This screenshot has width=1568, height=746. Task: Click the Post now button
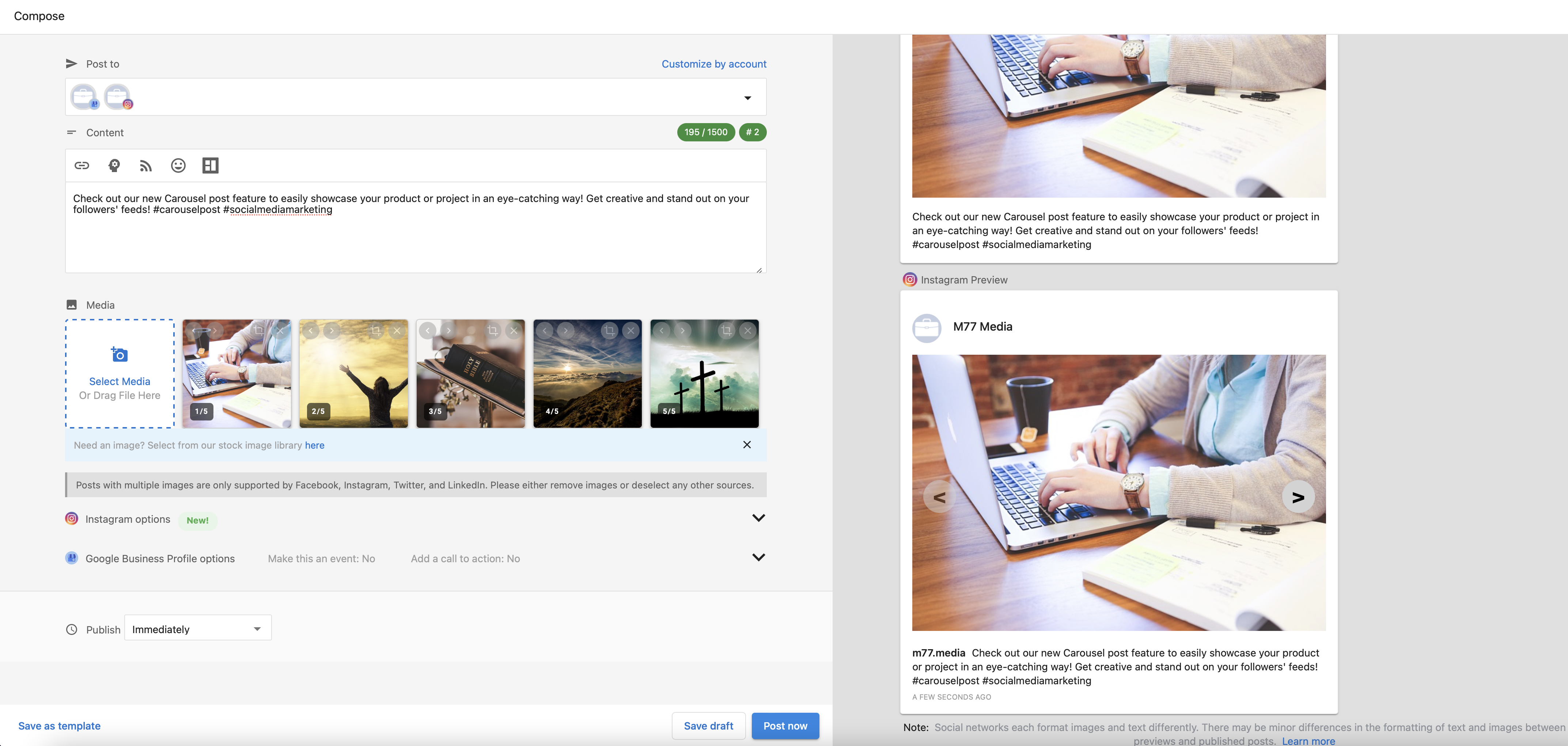(785, 725)
